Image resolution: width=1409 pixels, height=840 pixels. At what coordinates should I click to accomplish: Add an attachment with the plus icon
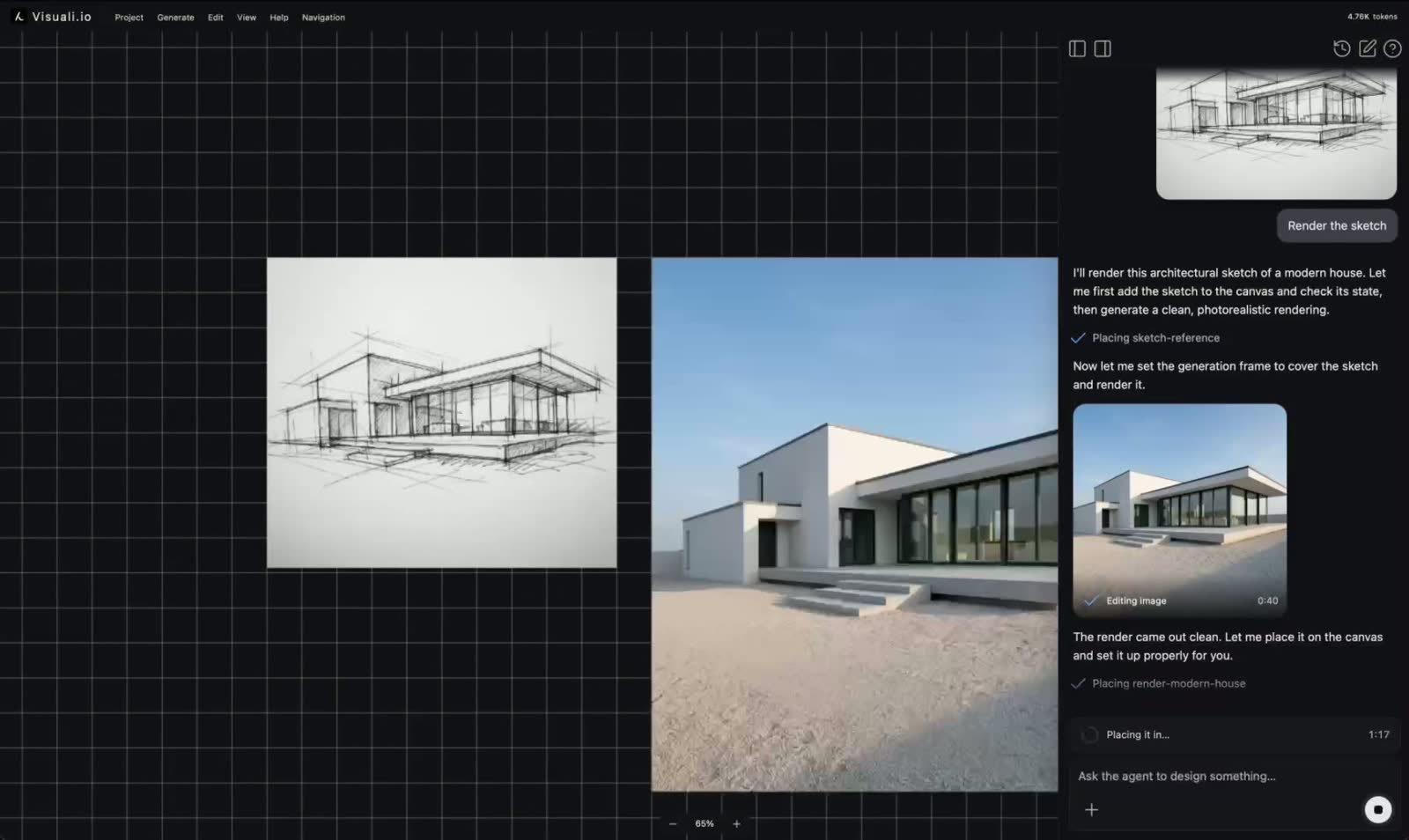click(1091, 810)
